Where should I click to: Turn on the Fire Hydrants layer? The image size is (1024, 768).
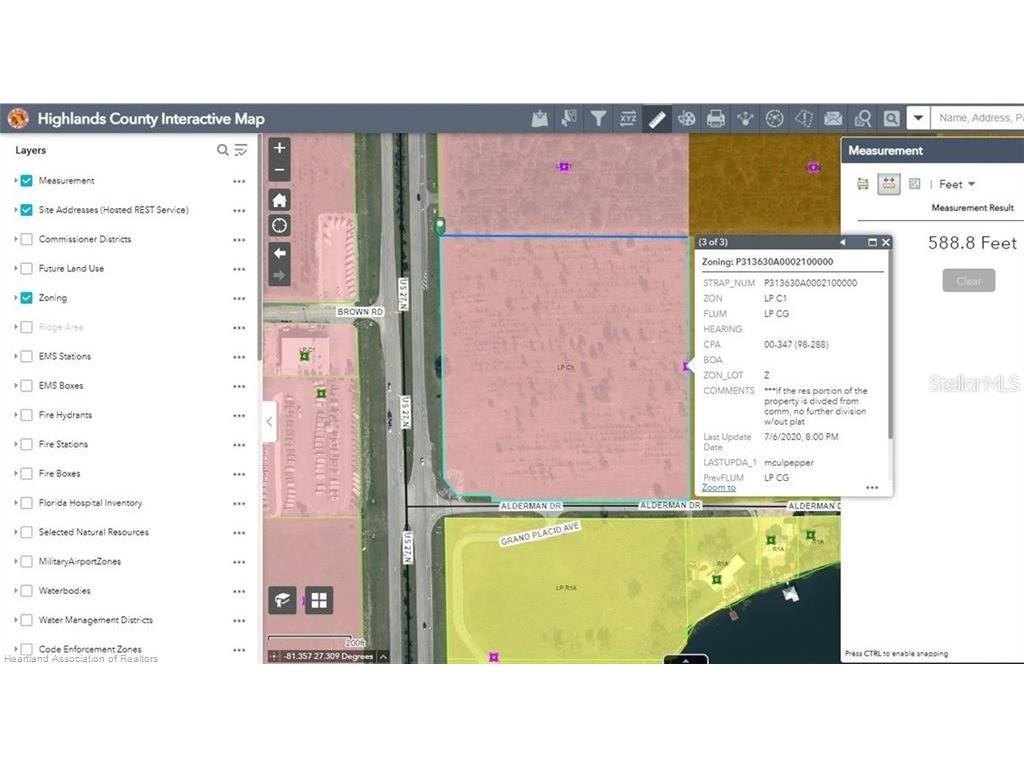click(x=27, y=415)
